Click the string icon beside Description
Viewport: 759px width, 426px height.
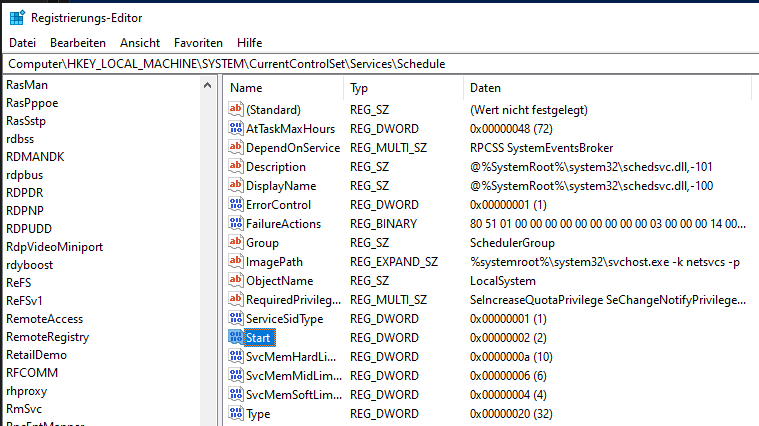tap(236, 167)
